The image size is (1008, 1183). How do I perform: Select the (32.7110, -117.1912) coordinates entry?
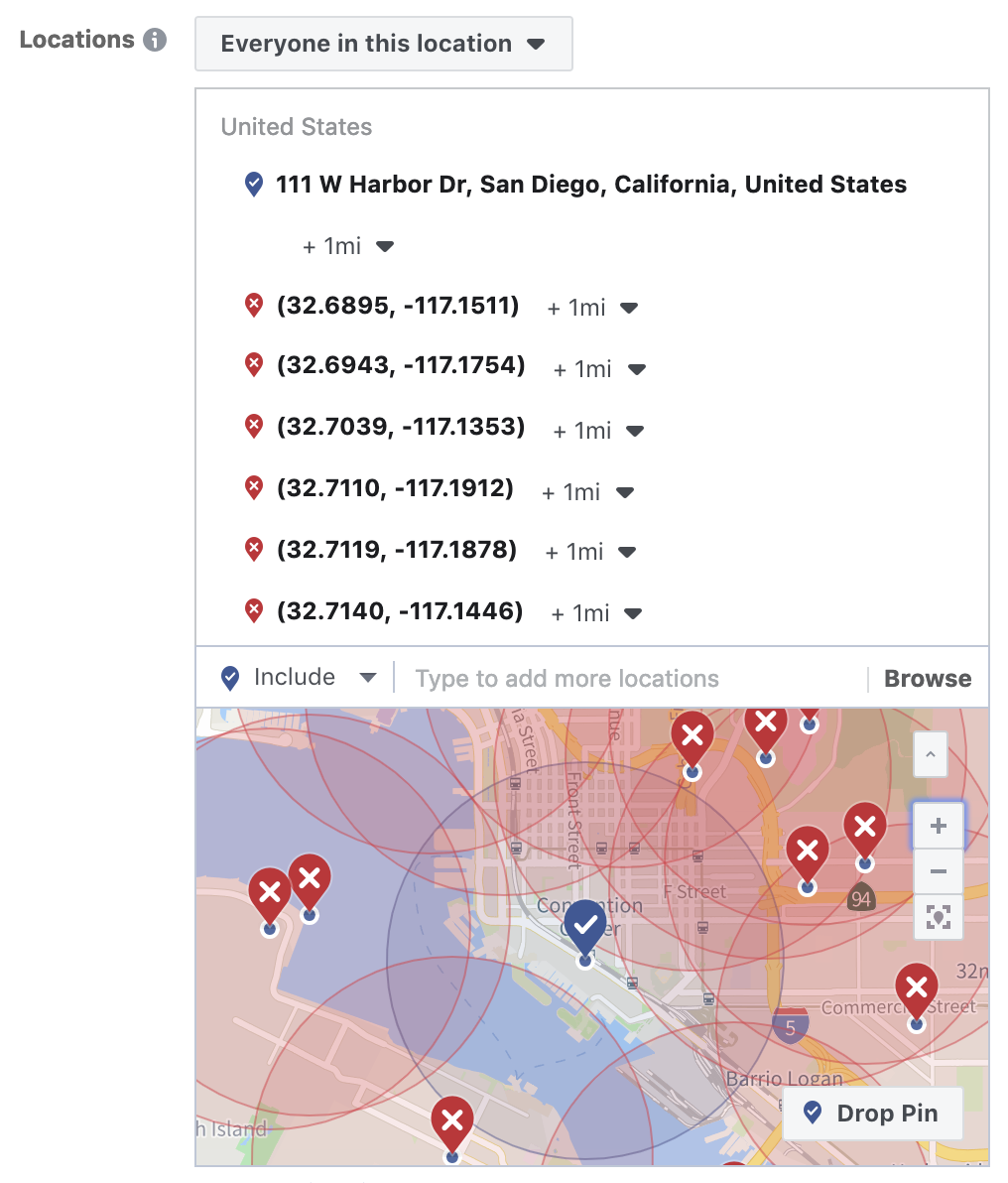pos(395,488)
